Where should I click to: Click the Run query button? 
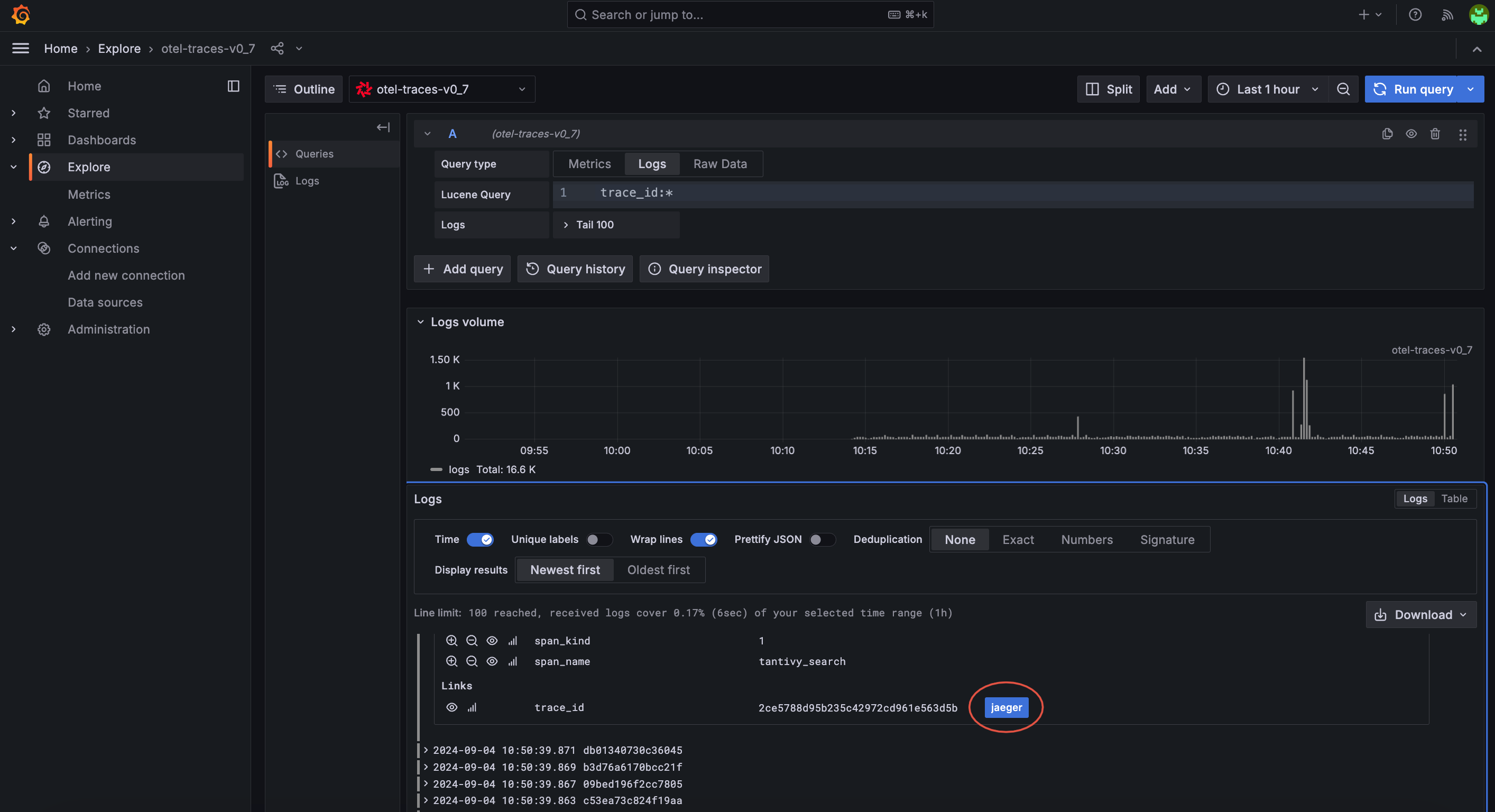click(1412, 89)
